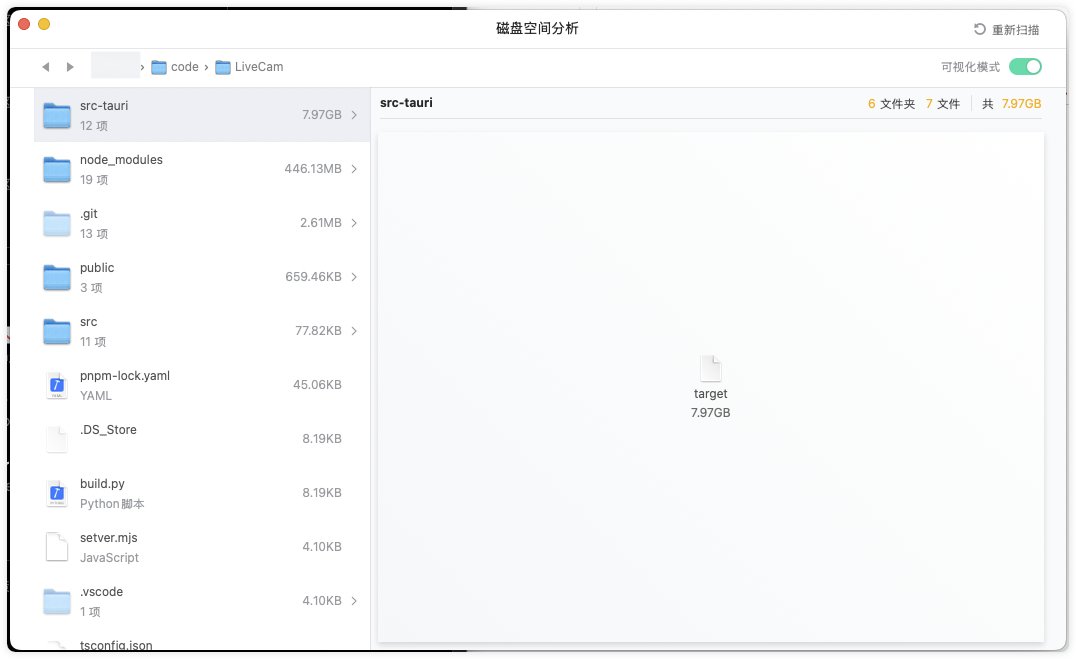
Task: Click the rescan refresh icon
Action: (979, 30)
